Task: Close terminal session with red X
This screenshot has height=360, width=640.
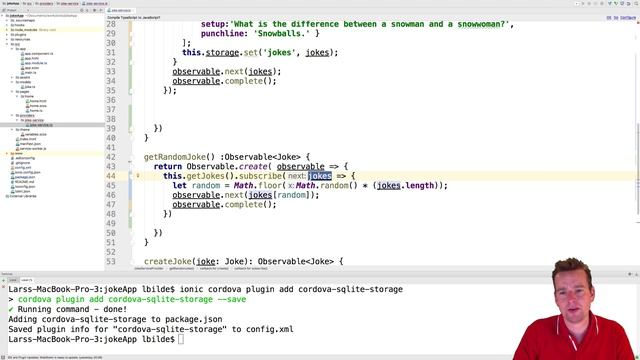Action: (4, 288)
